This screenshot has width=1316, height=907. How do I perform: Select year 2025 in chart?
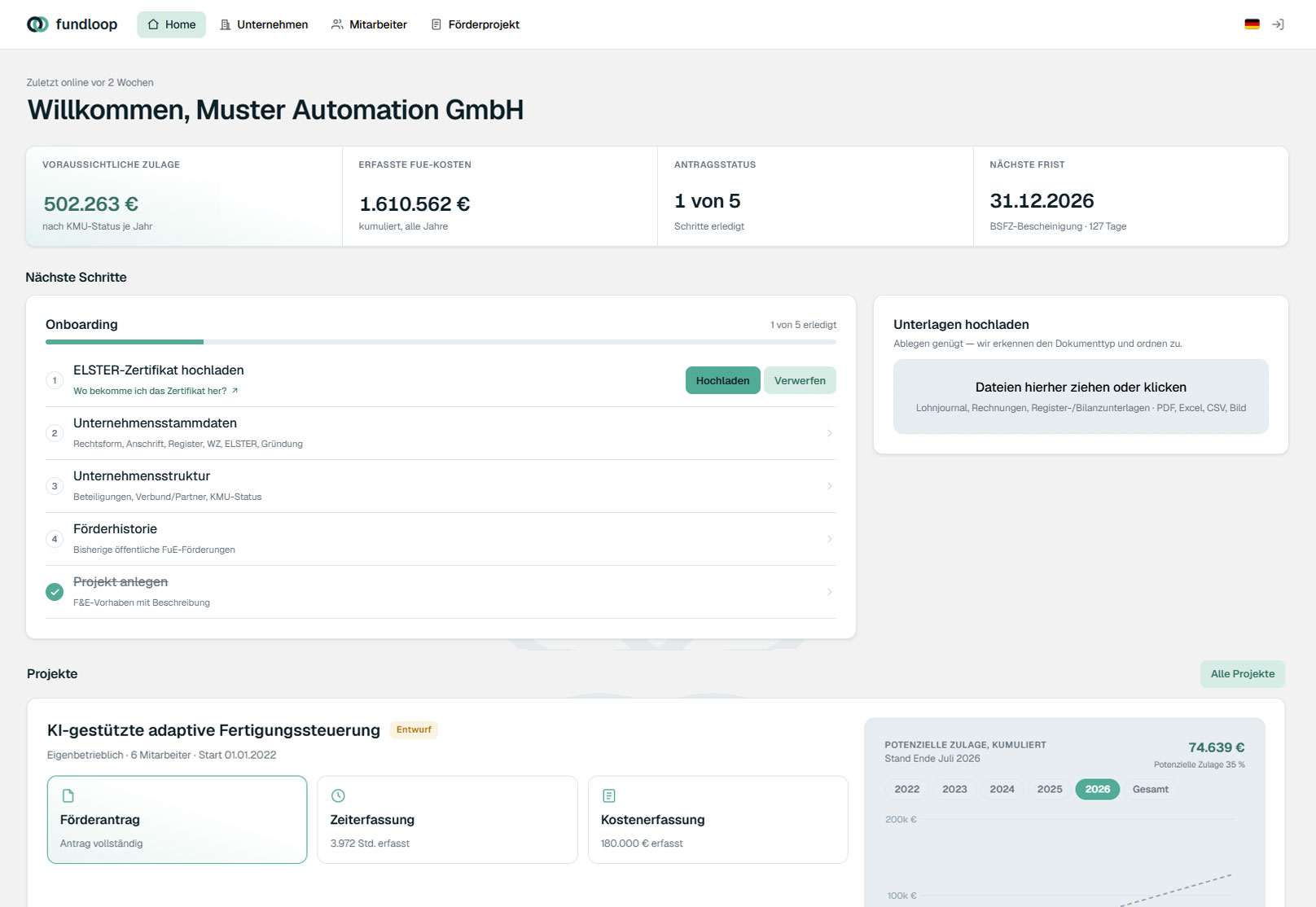[x=1050, y=789]
